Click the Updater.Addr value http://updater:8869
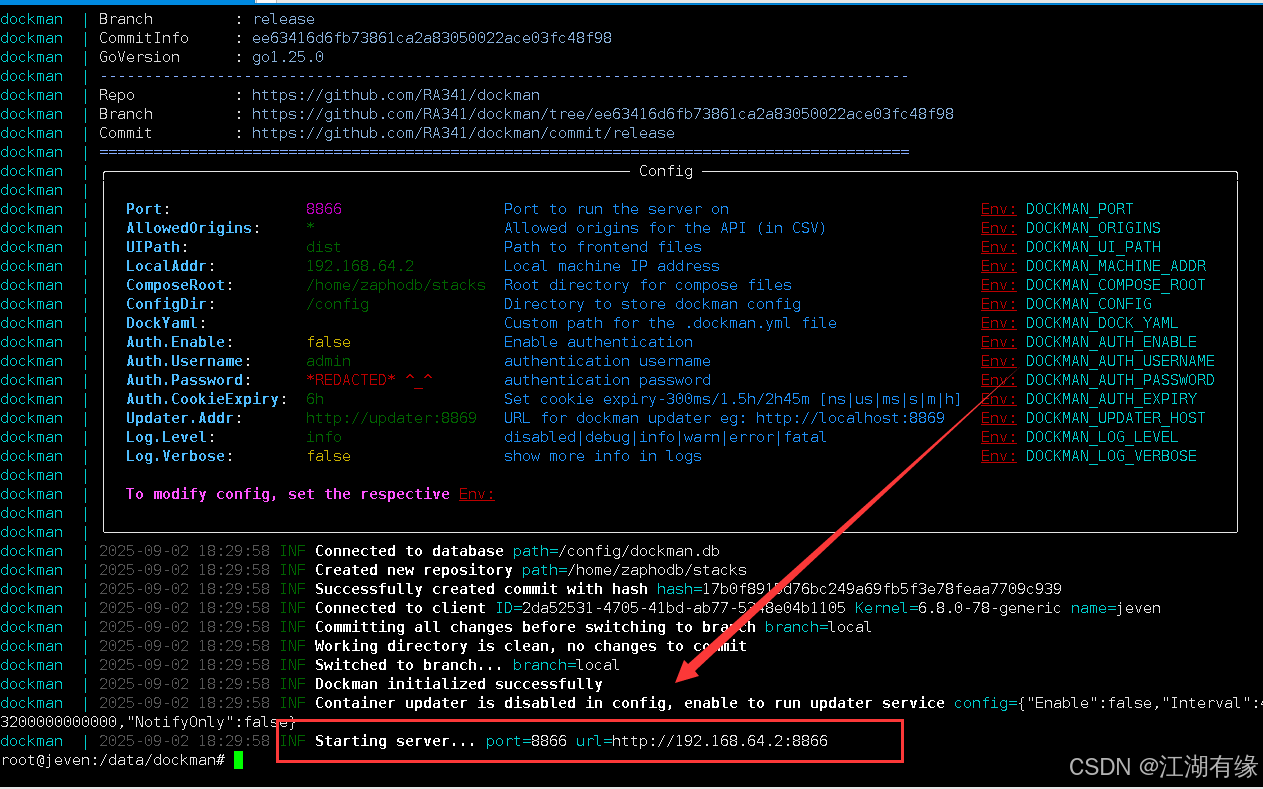Screen dimensions: 1263x789 click(x=391, y=418)
